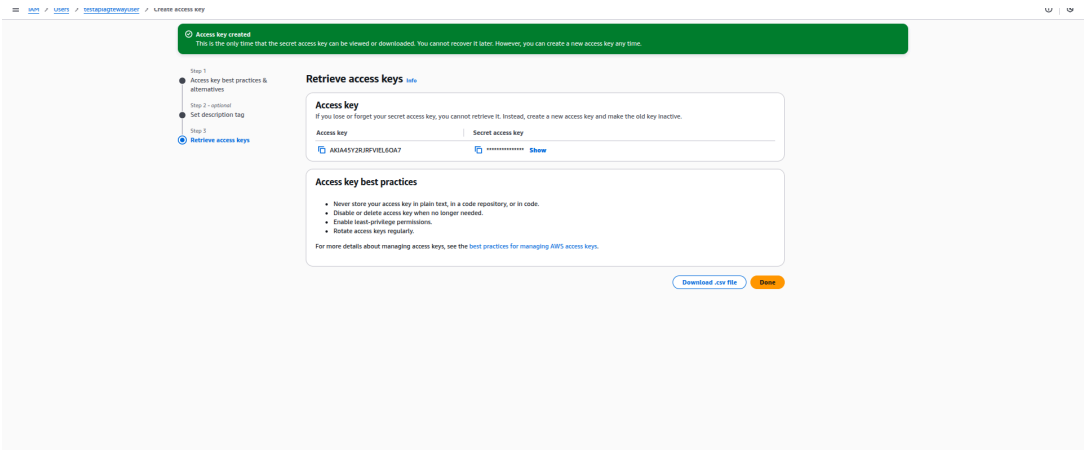The width and height of the screenshot is (1091, 461).
Task: Click the success checkmark icon in banner
Action: coord(188,35)
